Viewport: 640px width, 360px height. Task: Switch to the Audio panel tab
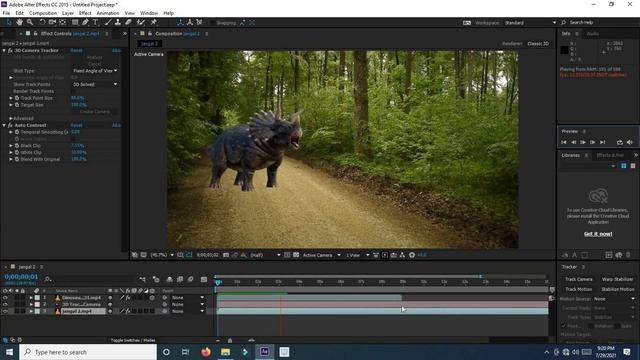coord(593,34)
